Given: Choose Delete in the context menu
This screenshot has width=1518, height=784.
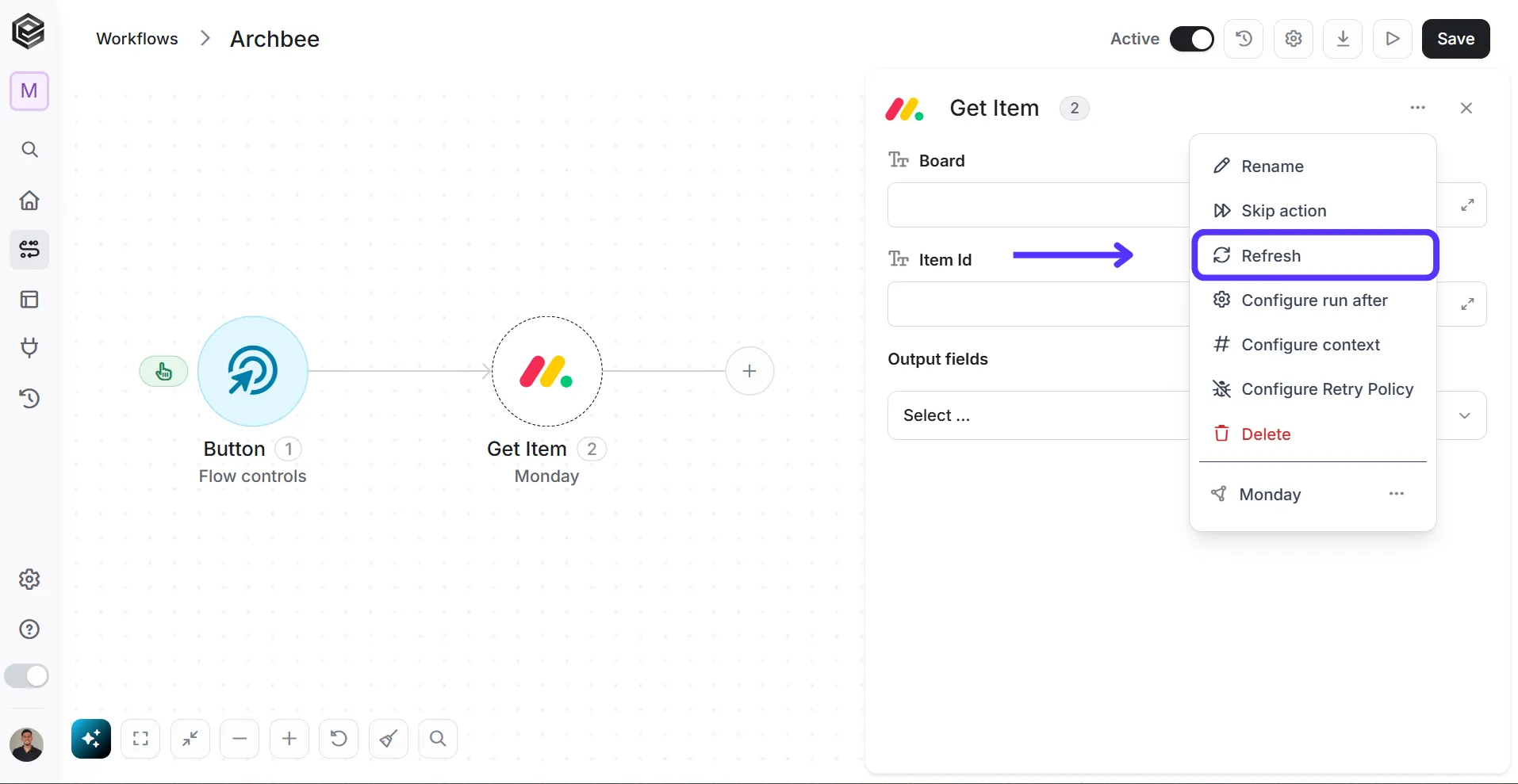Looking at the screenshot, I should (x=1313, y=434).
